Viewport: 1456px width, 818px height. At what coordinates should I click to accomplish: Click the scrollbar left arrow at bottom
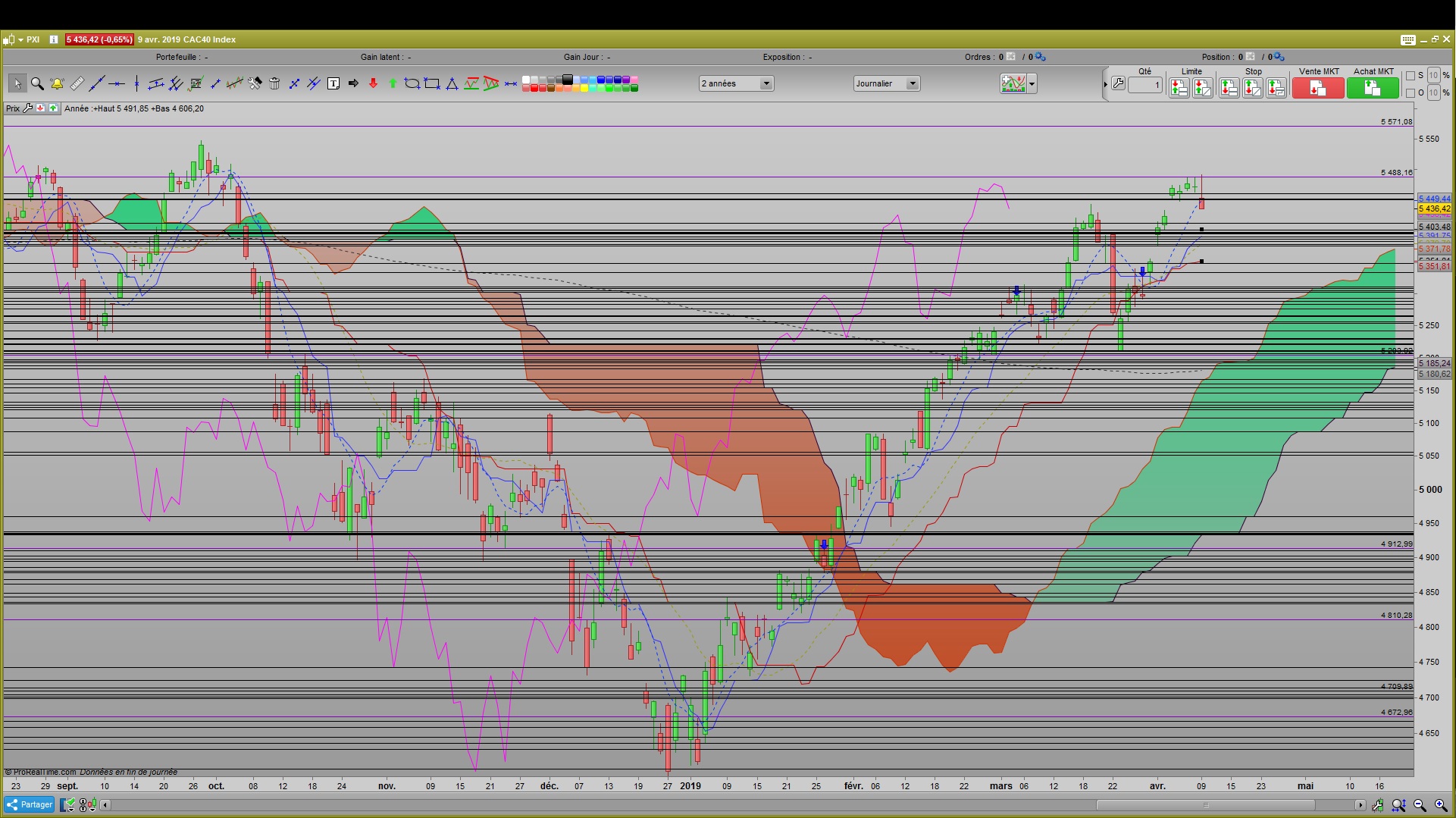[x=105, y=804]
